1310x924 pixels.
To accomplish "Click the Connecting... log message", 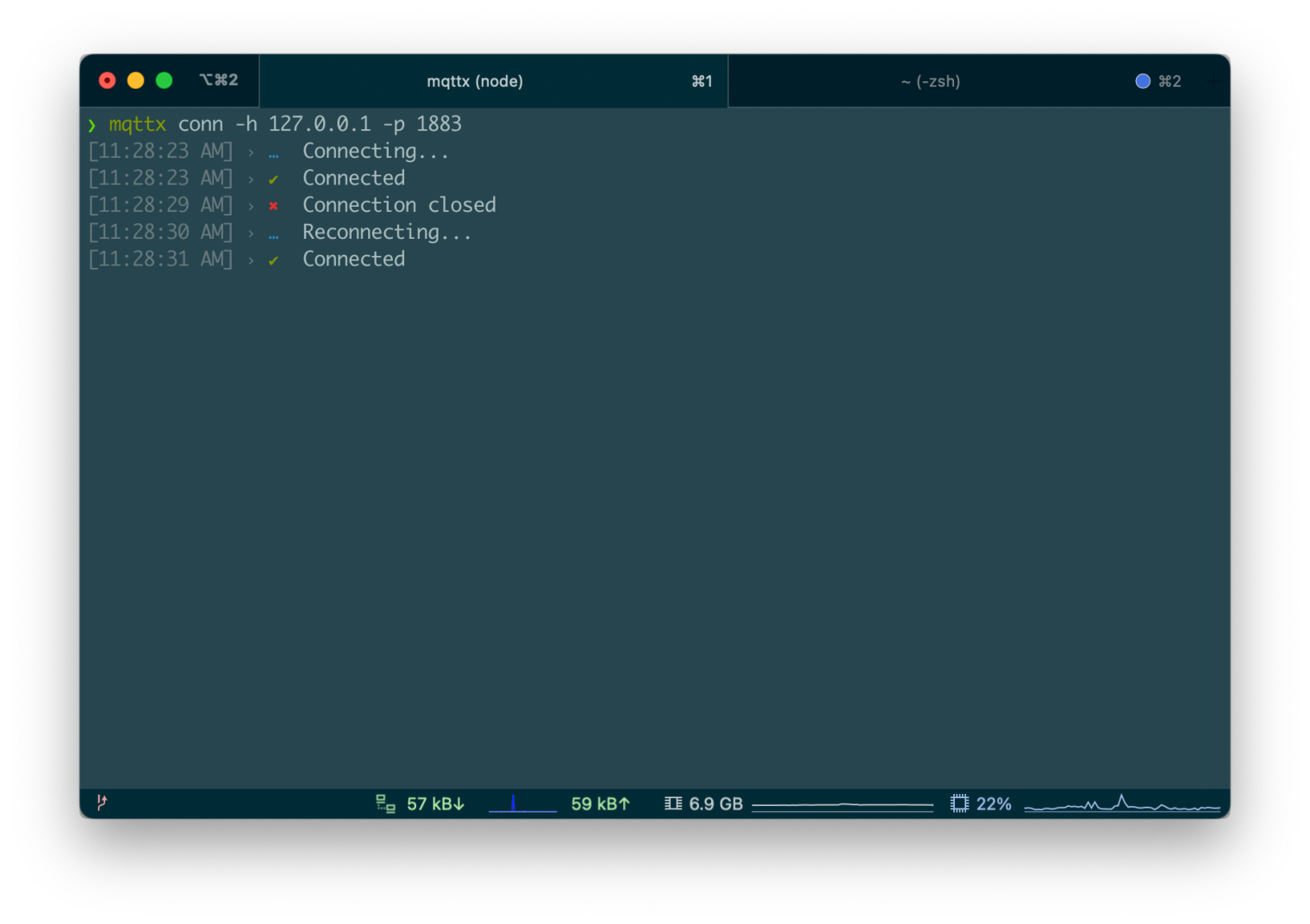I will coord(375,152).
